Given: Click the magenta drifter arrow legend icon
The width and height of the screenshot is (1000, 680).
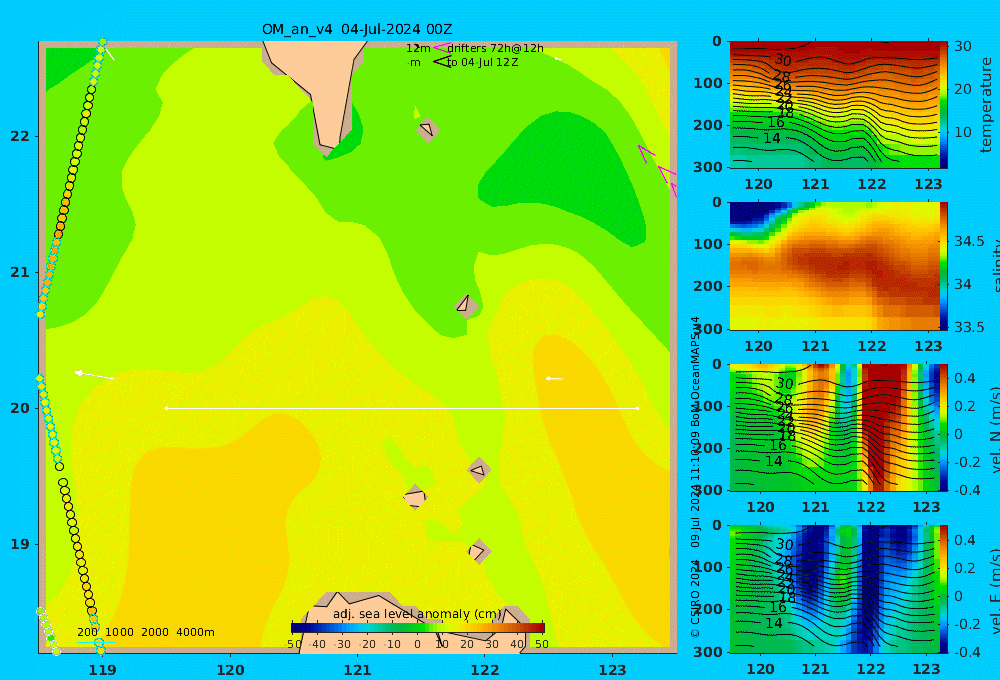Looking at the screenshot, I should (442, 48).
